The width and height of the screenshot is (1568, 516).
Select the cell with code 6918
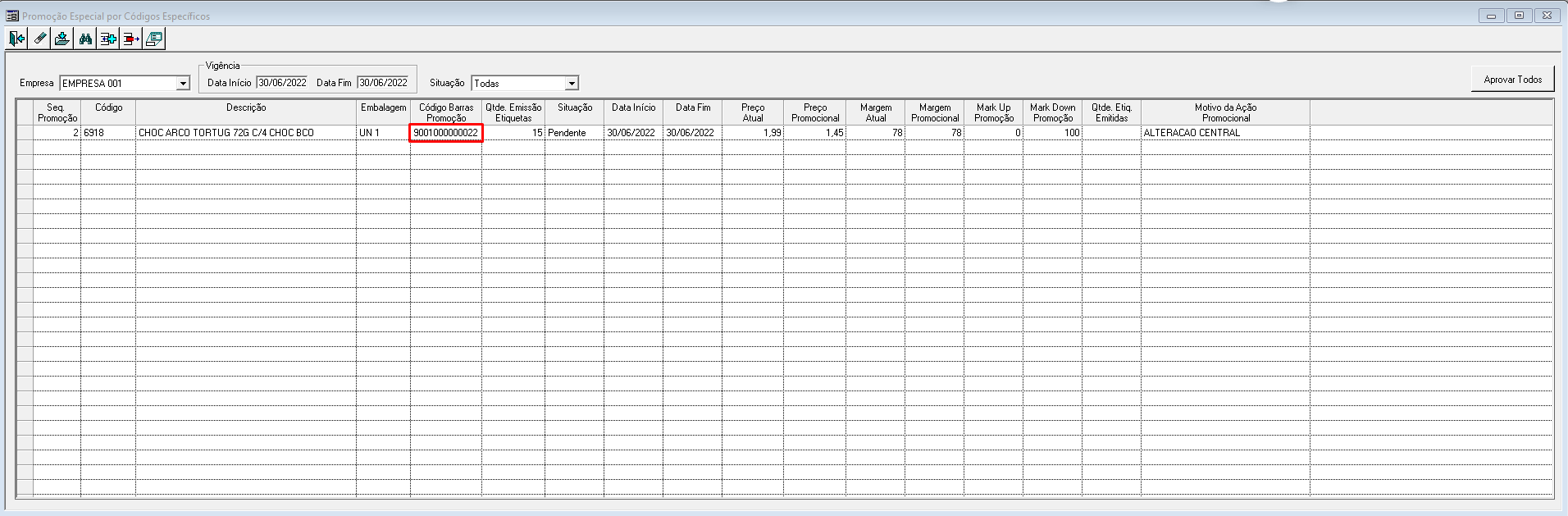108,133
